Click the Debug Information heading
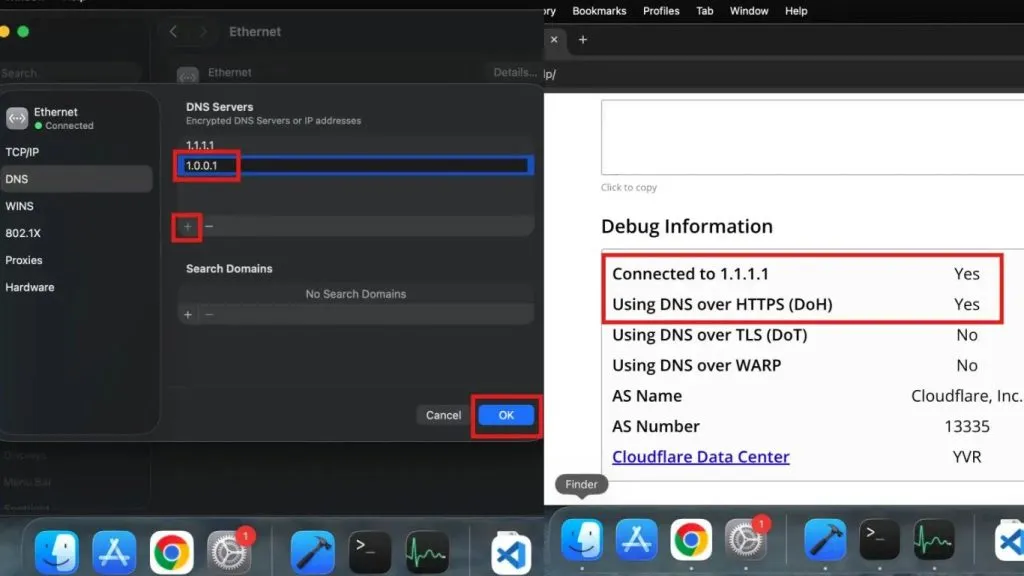Image resolution: width=1024 pixels, height=576 pixels. 687,226
